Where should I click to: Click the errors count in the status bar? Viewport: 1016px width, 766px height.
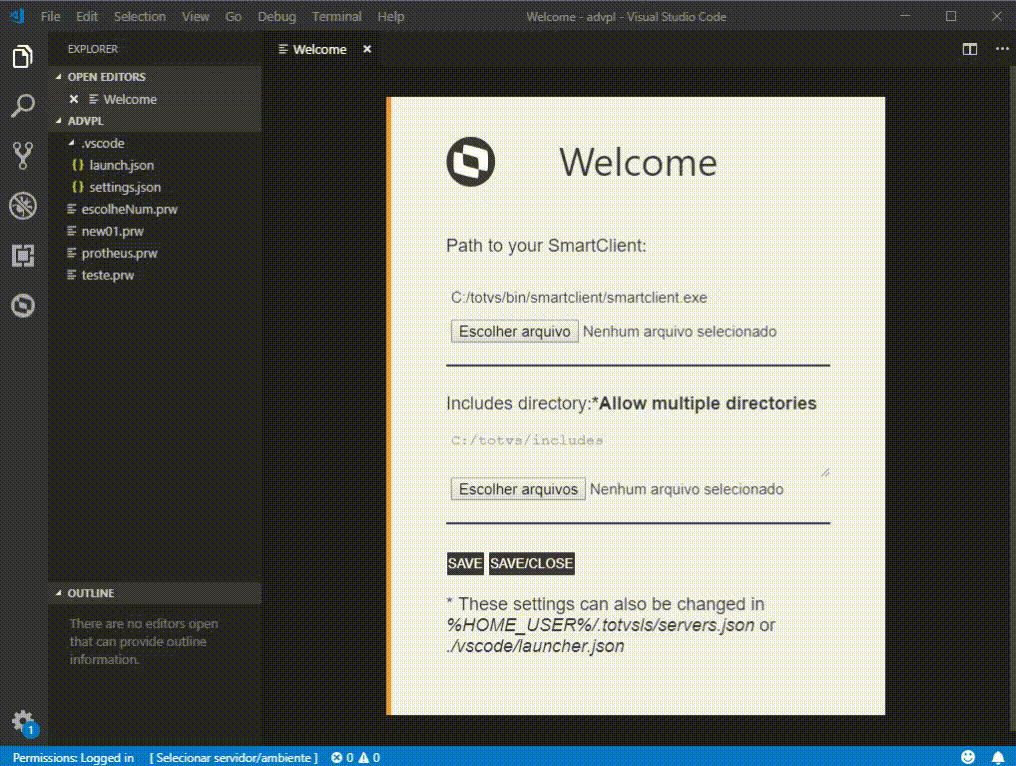[x=342, y=758]
